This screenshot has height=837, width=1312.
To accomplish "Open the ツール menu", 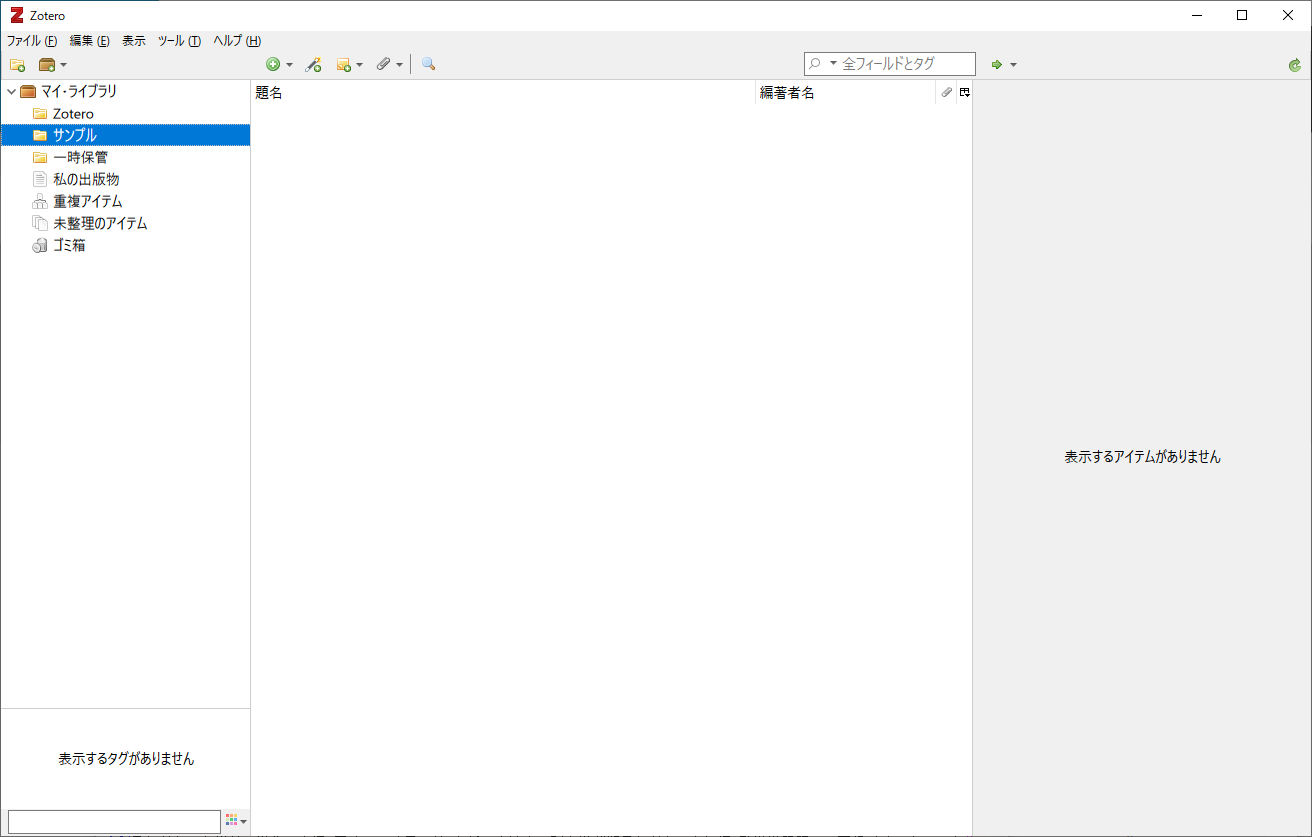I will (x=179, y=41).
